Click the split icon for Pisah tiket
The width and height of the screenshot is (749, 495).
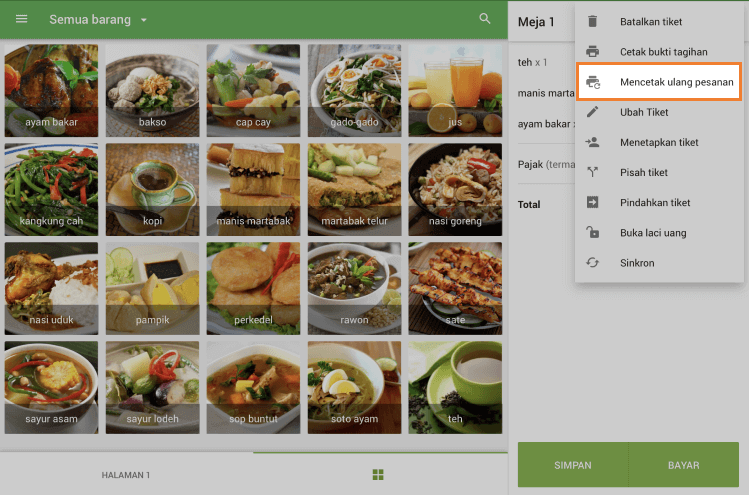[593, 172]
